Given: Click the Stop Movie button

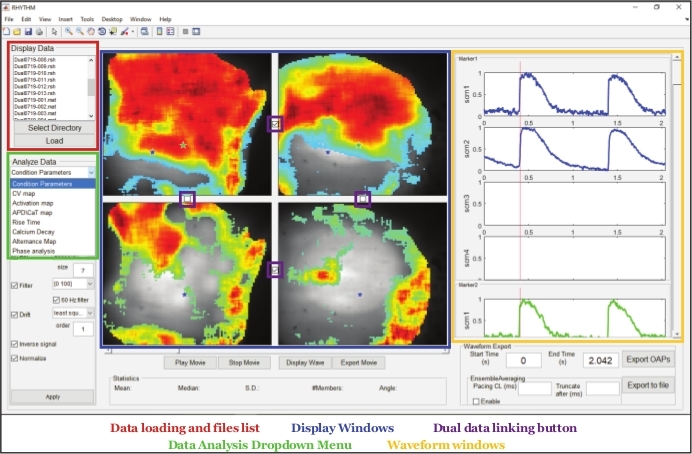Looking at the screenshot, I should (x=244, y=363).
